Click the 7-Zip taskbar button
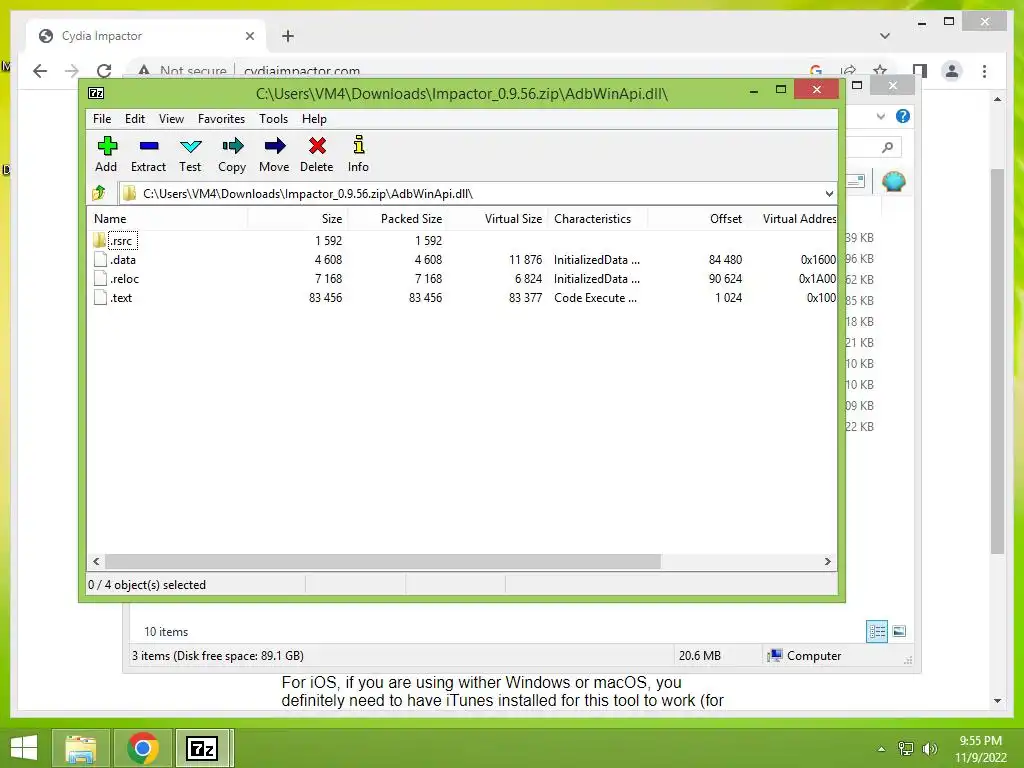 (x=203, y=748)
